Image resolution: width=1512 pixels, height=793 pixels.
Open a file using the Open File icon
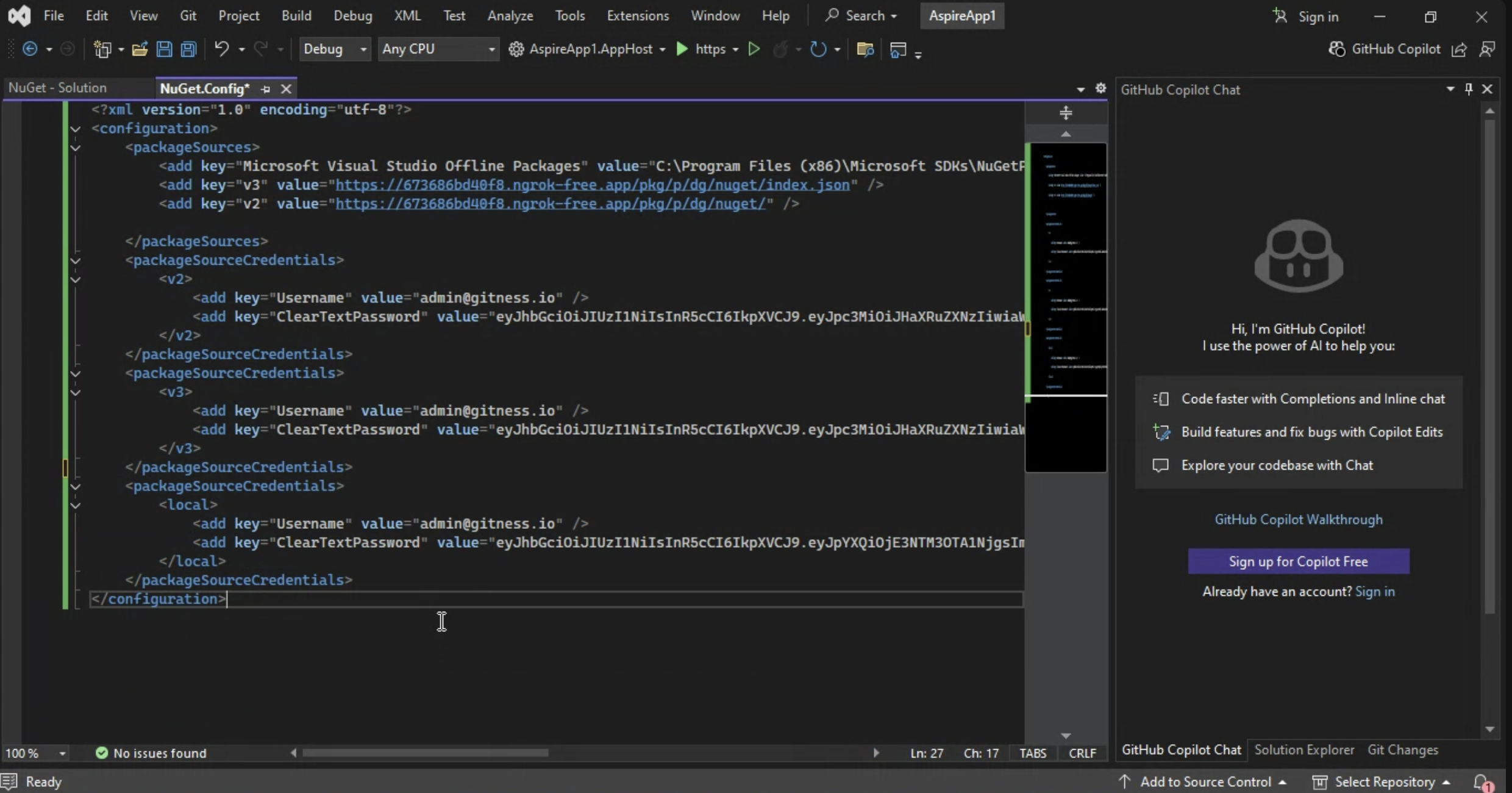[140, 49]
